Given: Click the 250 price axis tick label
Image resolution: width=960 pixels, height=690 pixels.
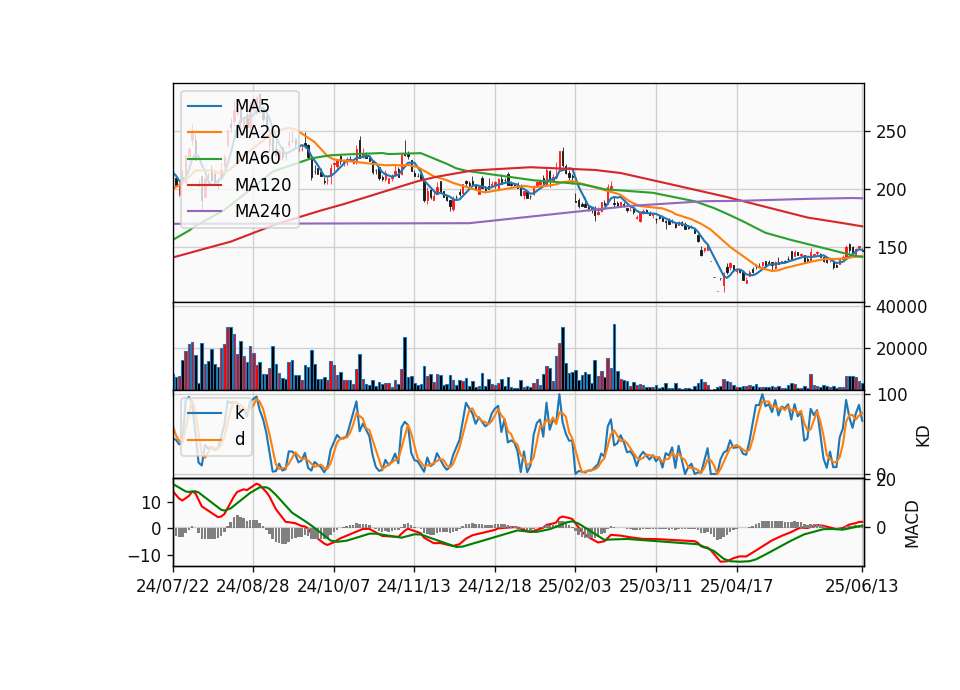Looking at the screenshot, I should click(891, 132).
